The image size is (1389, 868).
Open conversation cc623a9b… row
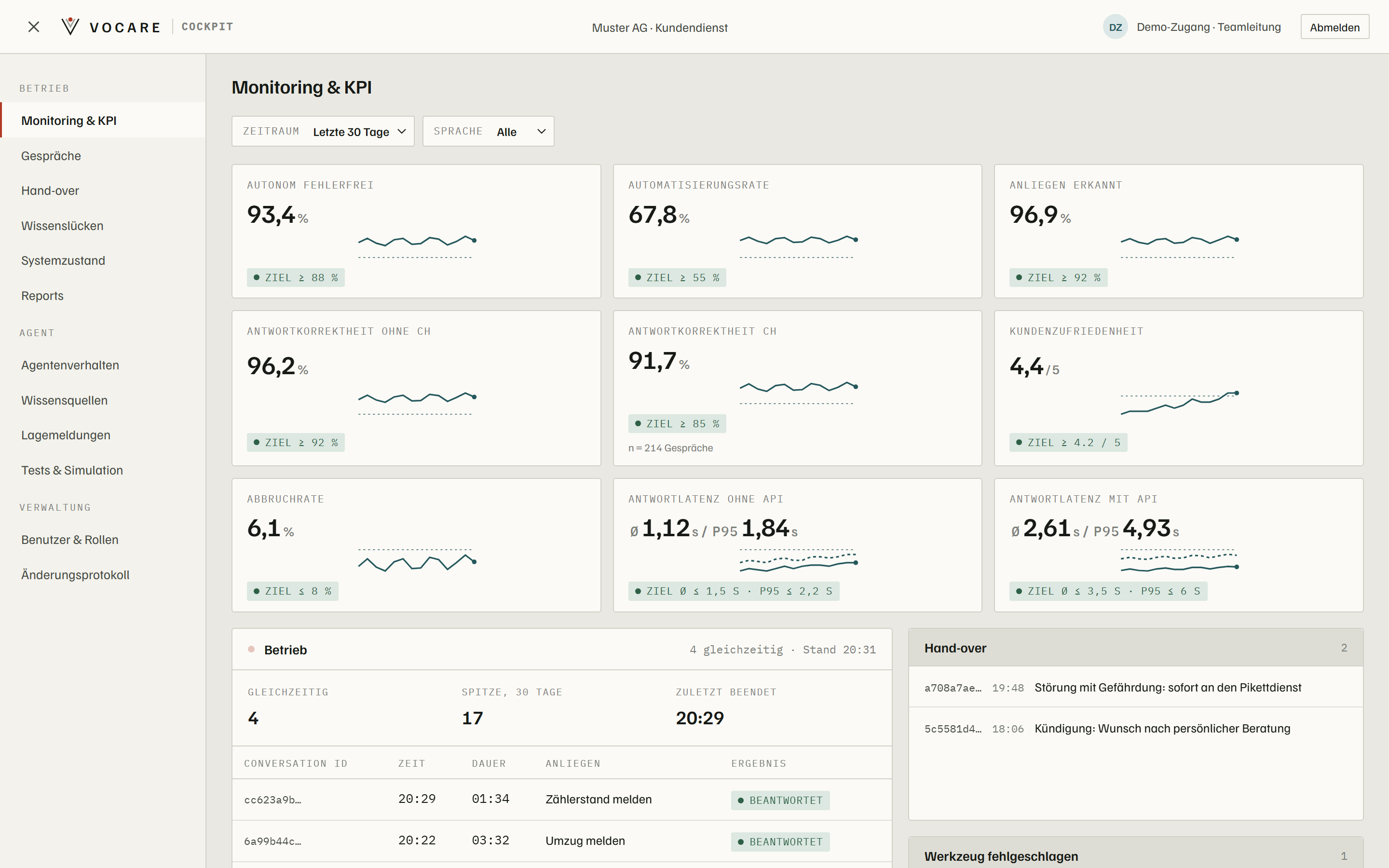coord(562,799)
